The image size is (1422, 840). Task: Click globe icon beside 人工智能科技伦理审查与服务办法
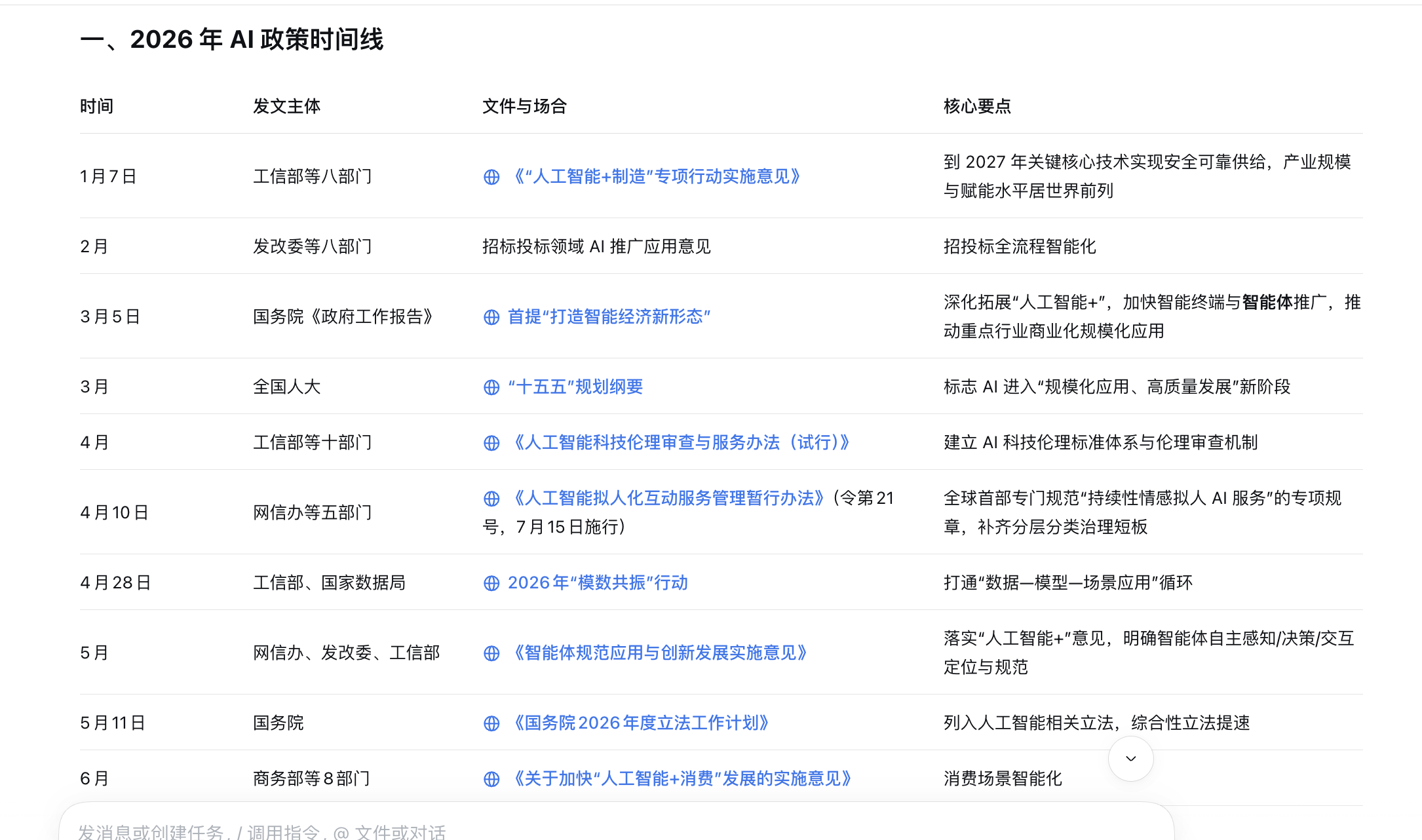(x=491, y=443)
